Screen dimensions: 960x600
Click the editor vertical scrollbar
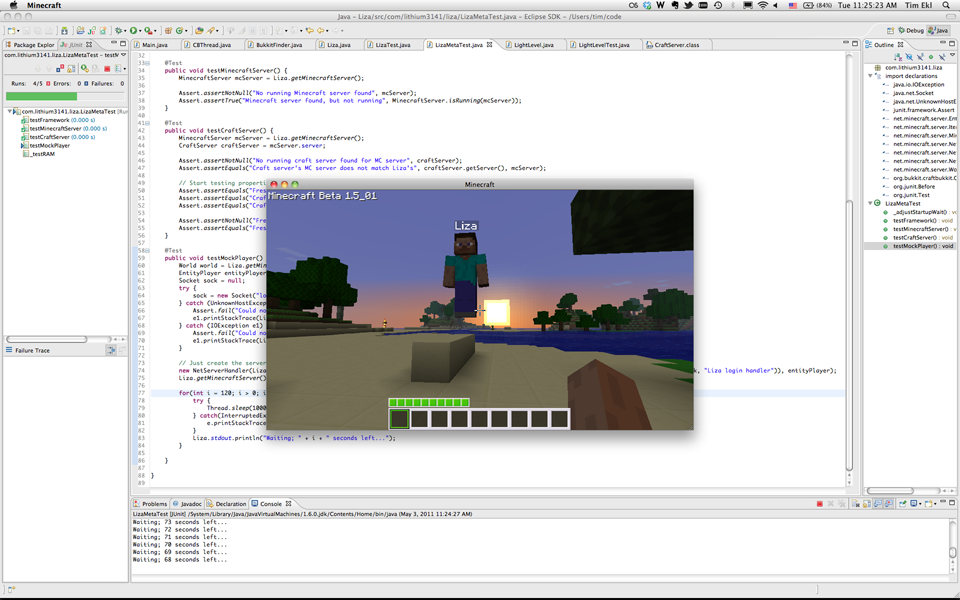pos(849,335)
